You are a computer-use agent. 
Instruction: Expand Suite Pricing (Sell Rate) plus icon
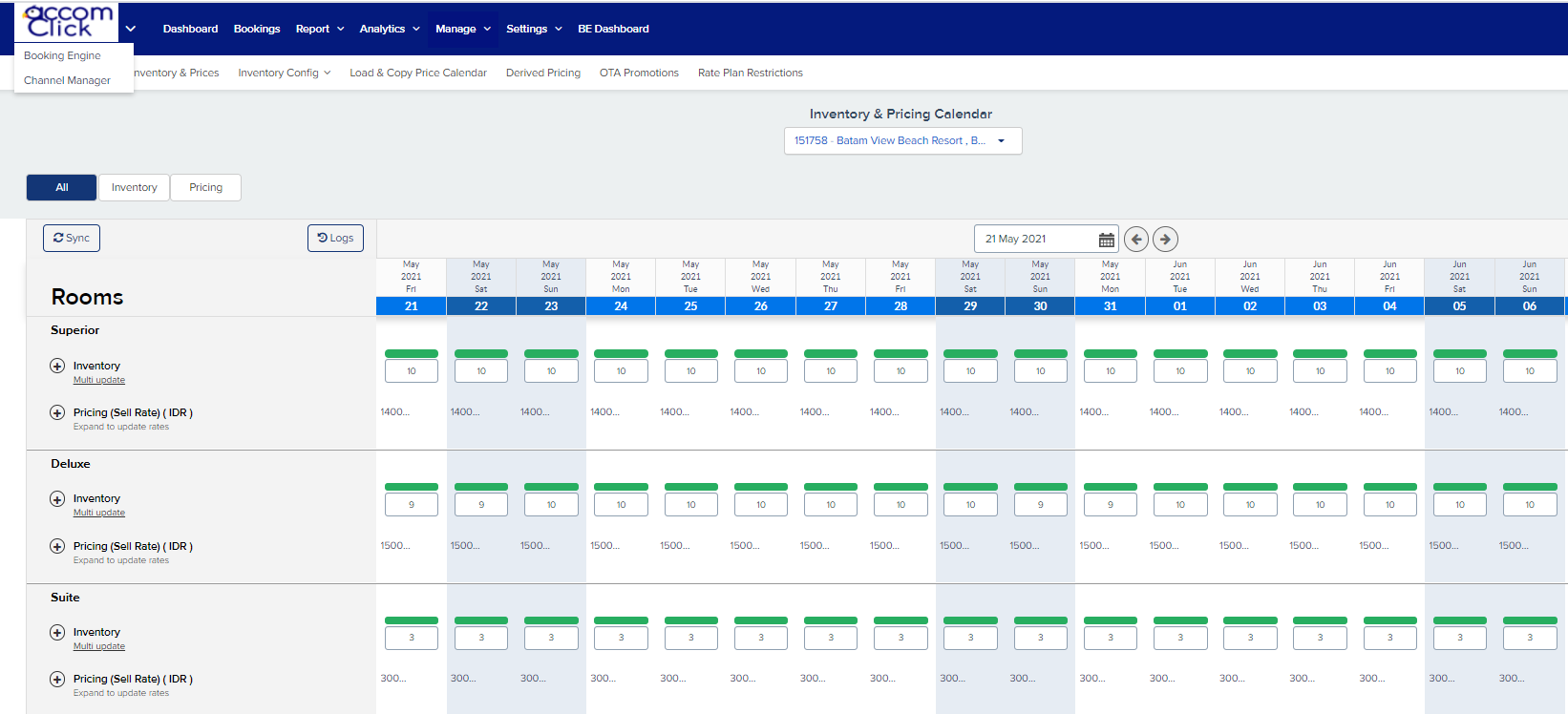(57, 680)
